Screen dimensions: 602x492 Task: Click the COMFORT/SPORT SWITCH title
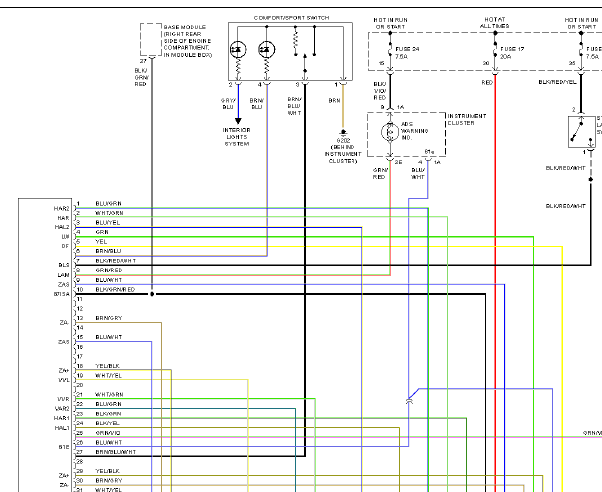coord(291,18)
